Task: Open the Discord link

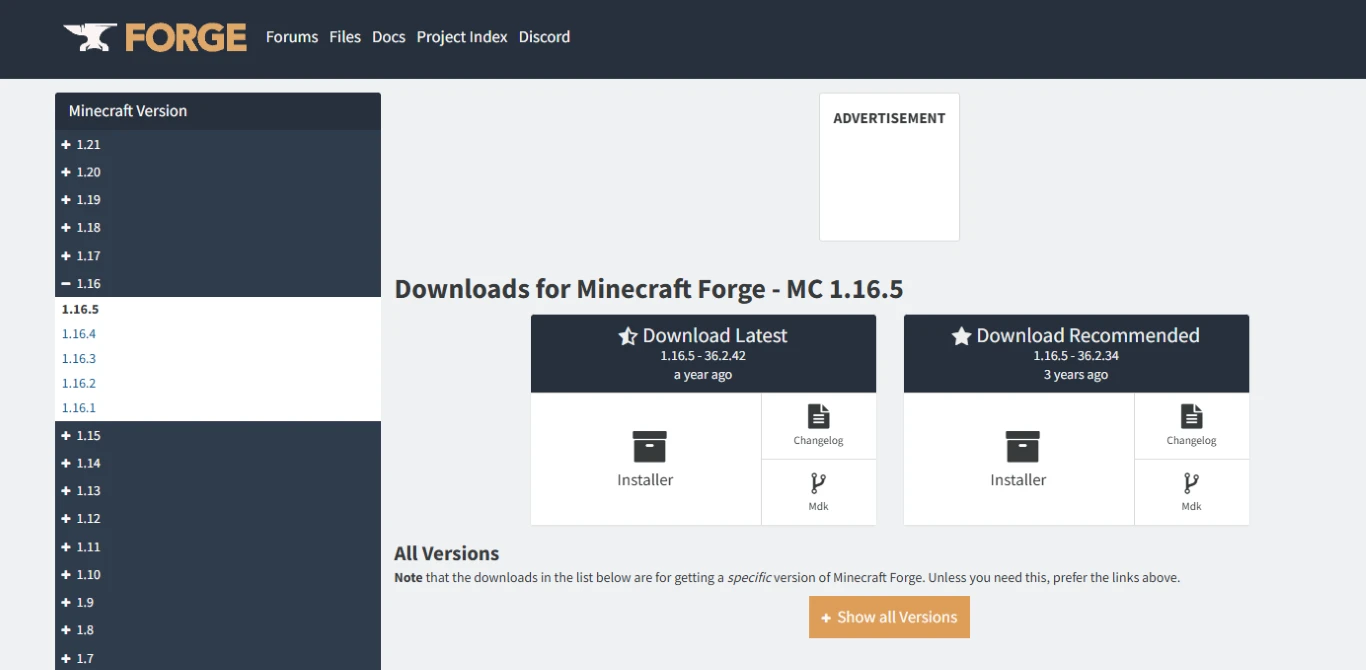Action: tap(544, 37)
